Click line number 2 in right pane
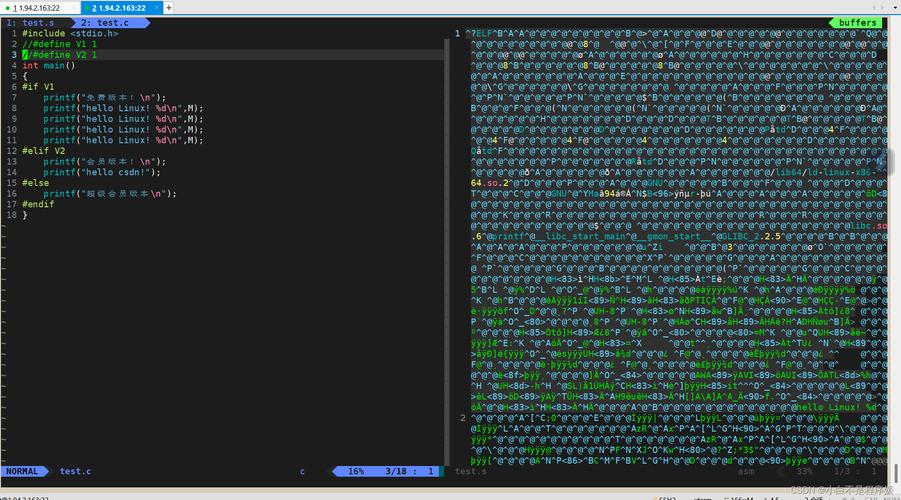Image resolution: width=901 pixels, height=500 pixels. coord(463,418)
